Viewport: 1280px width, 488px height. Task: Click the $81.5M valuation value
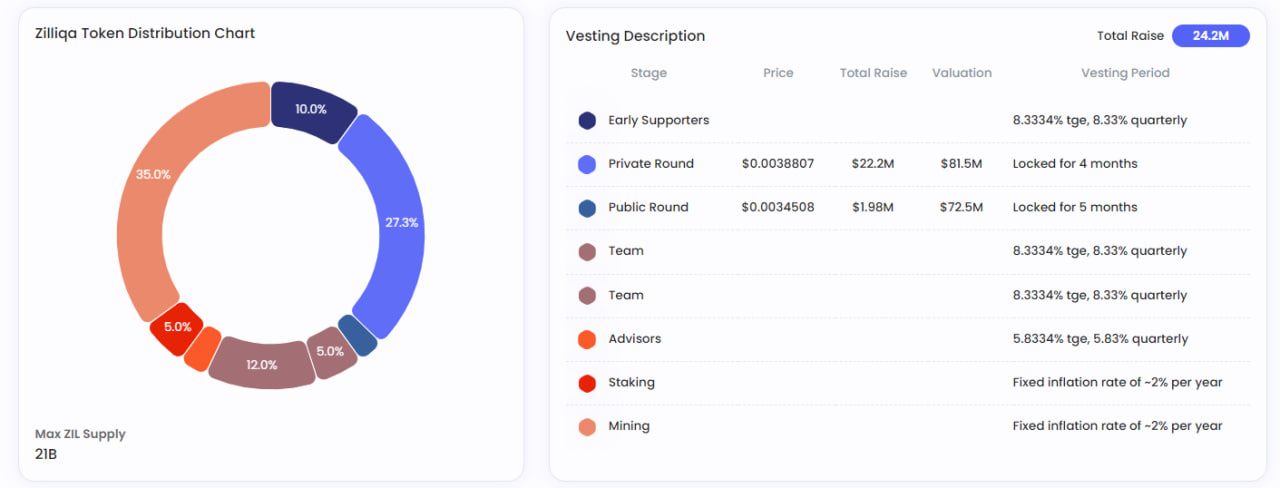click(962, 164)
